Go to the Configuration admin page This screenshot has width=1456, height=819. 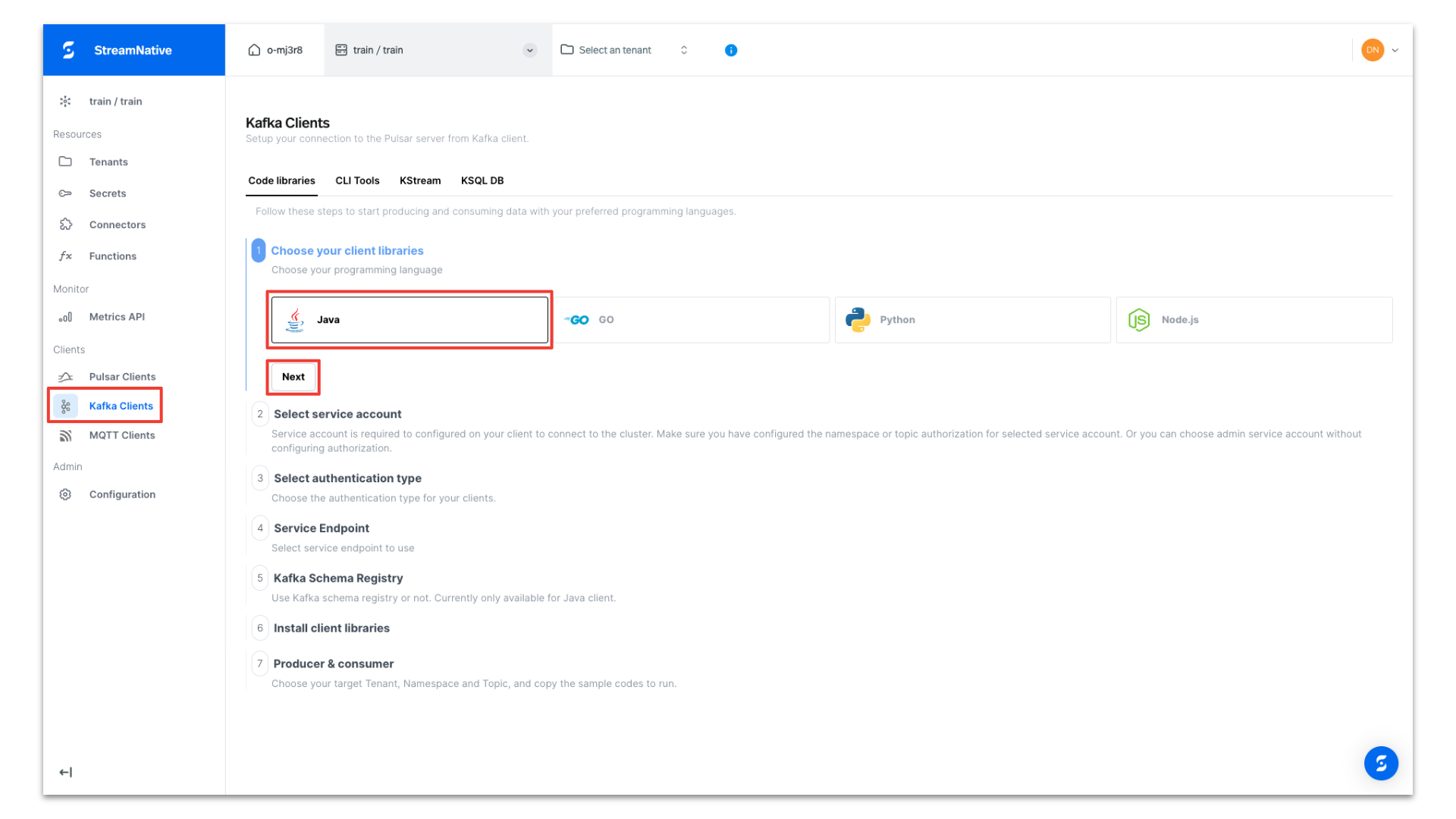[122, 494]
